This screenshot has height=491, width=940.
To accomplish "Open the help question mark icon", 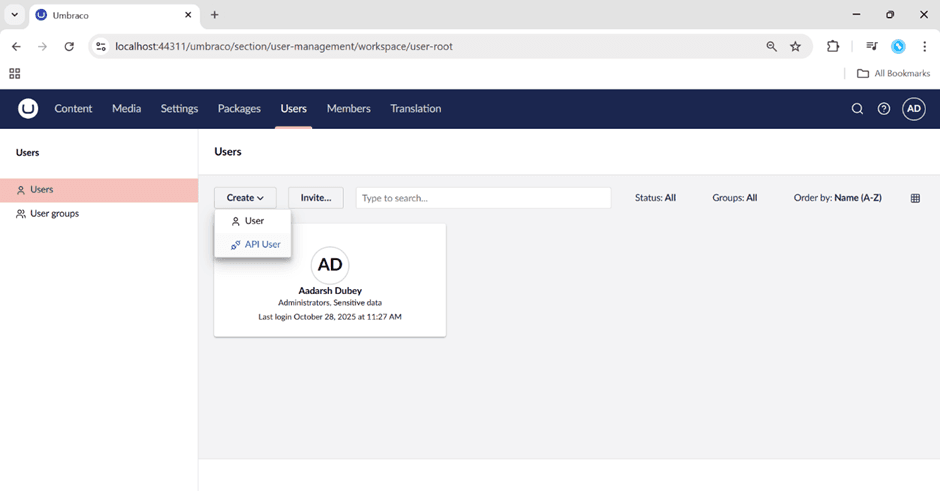I will pos(884,109).
